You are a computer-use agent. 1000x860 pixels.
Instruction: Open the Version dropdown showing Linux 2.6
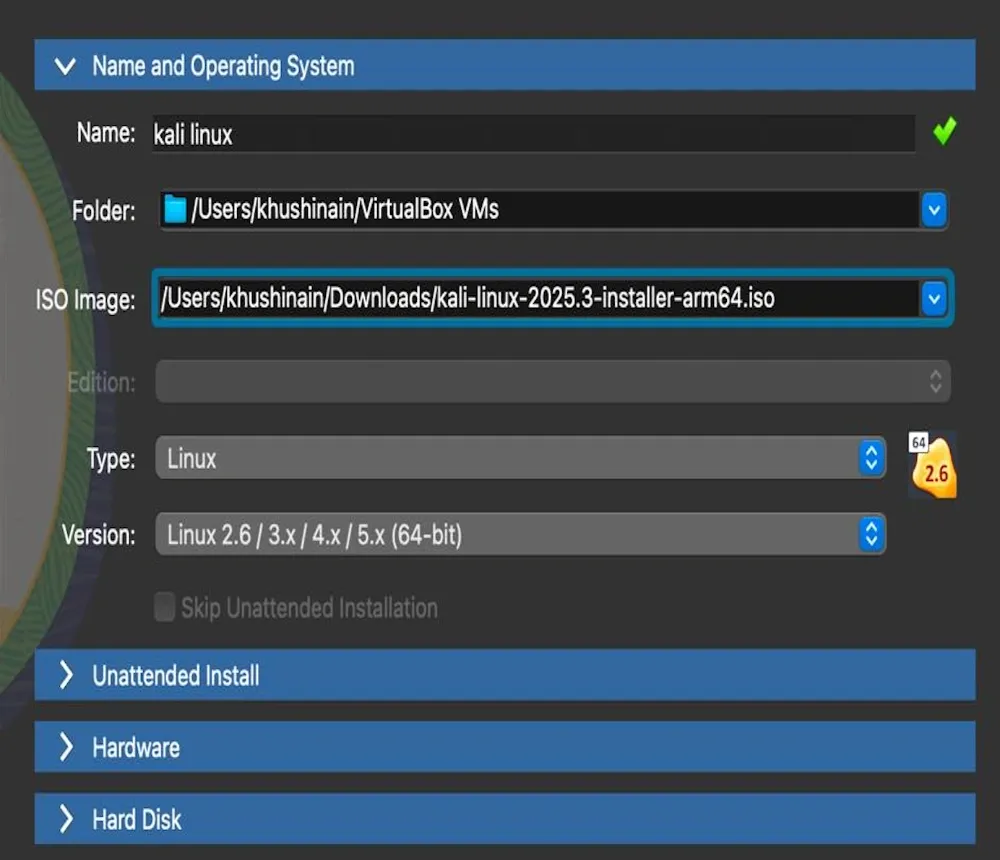coord(520,534)
